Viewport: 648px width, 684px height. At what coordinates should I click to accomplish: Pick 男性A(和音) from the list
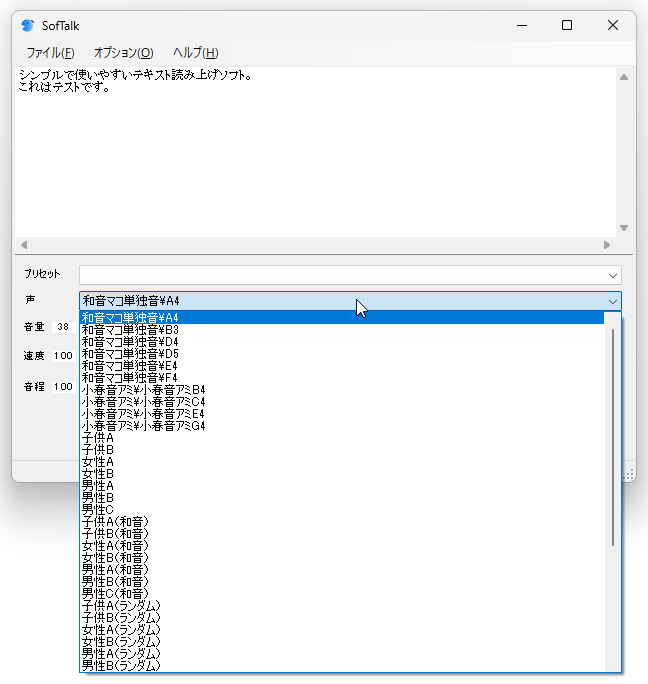(x=342, y=570)
